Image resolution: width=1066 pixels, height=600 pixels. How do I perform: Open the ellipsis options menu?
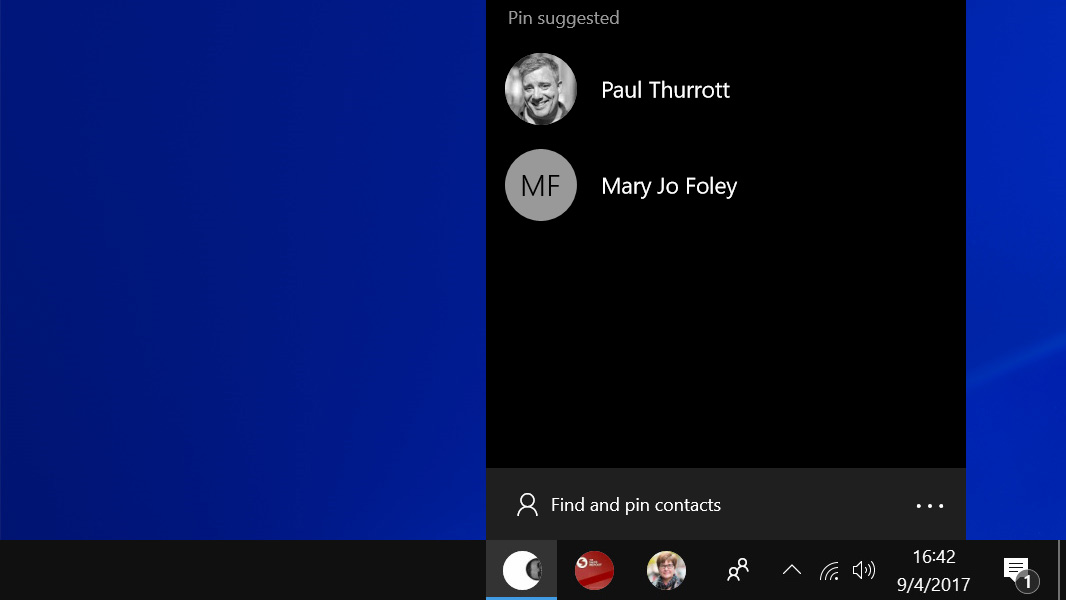click(929, 505)
